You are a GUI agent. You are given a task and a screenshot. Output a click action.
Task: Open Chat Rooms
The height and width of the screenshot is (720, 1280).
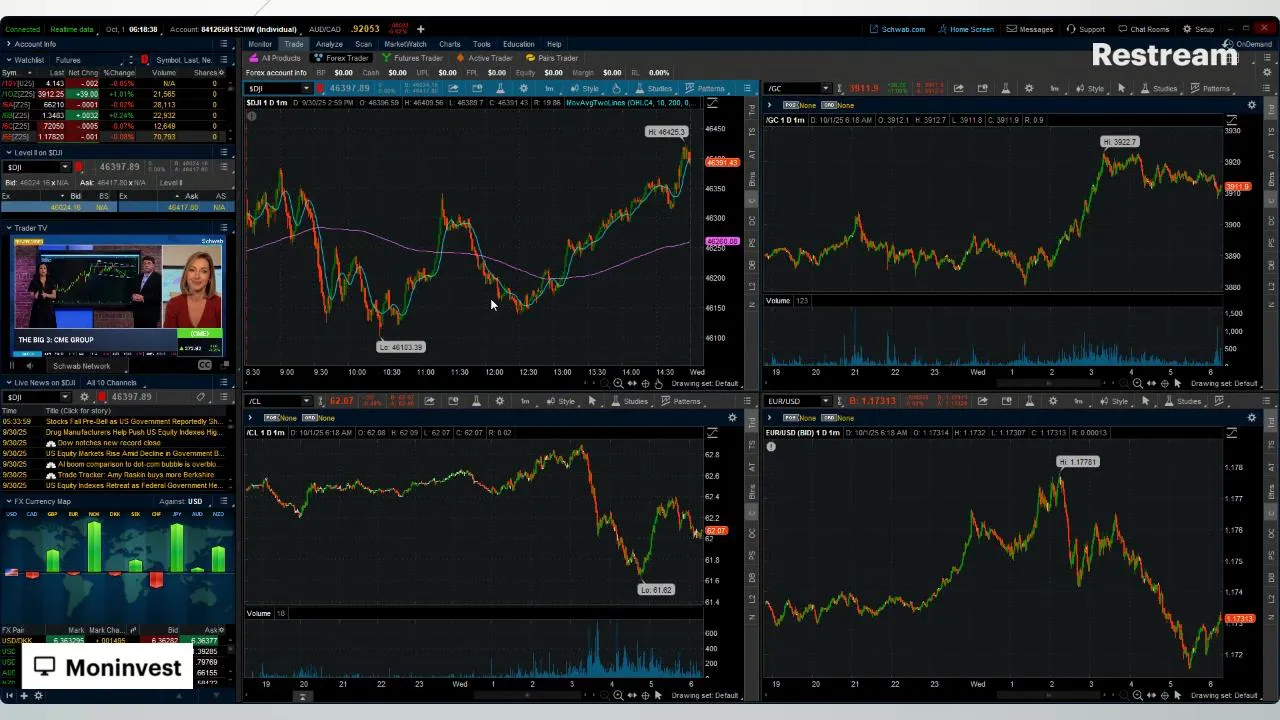(1143, 29)
